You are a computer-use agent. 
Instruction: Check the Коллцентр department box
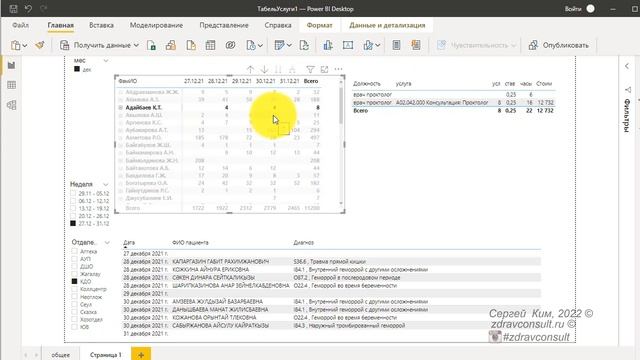(x=74, y=289)
